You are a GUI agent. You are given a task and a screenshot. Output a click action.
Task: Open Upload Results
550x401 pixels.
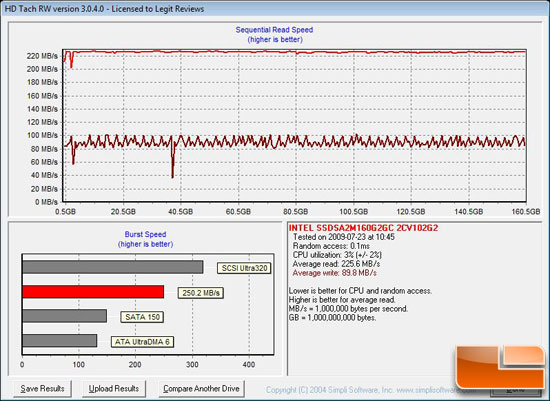[114, 389]
